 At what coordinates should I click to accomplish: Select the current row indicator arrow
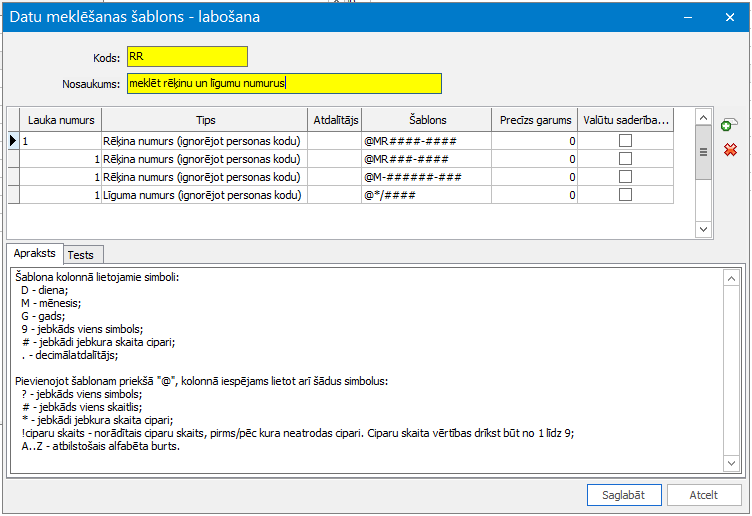click(13, 141)
